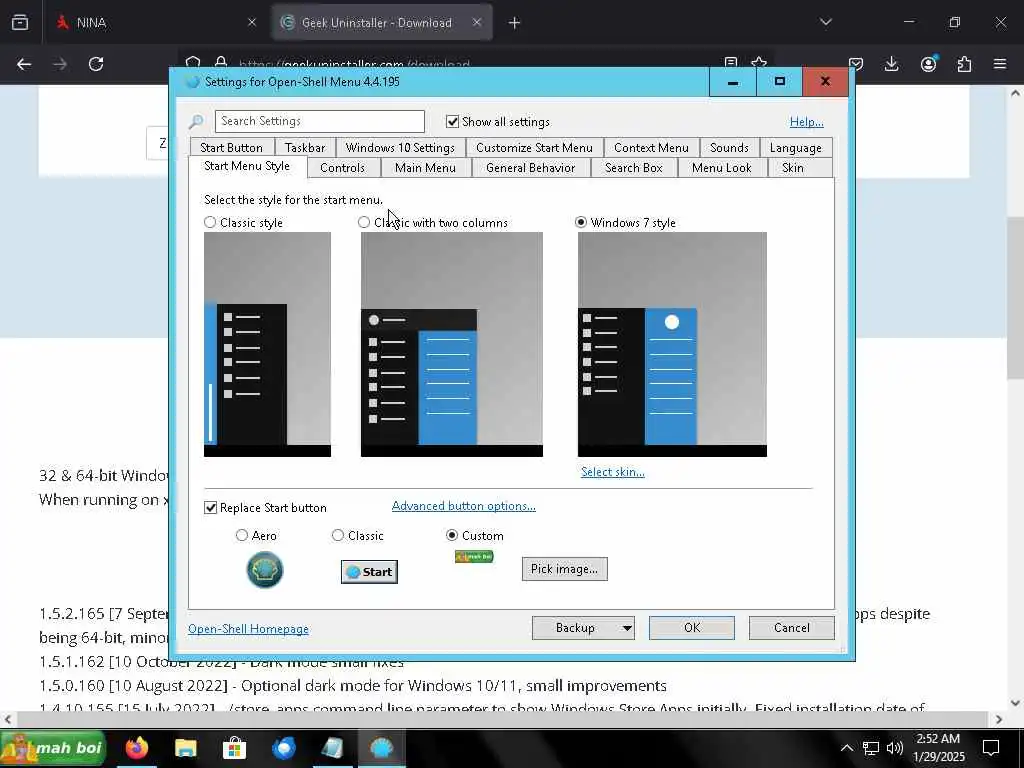
Task: Open the Help link
Action: coord(807,121)
